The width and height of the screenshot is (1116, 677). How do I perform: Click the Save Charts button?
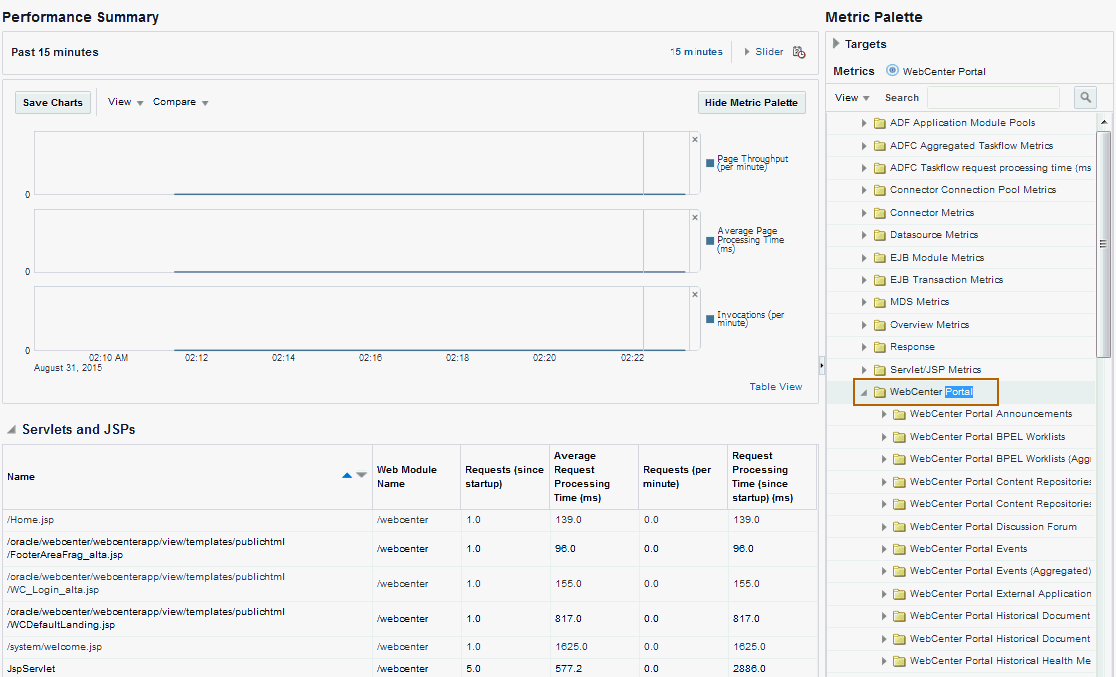tap(53, 102)
